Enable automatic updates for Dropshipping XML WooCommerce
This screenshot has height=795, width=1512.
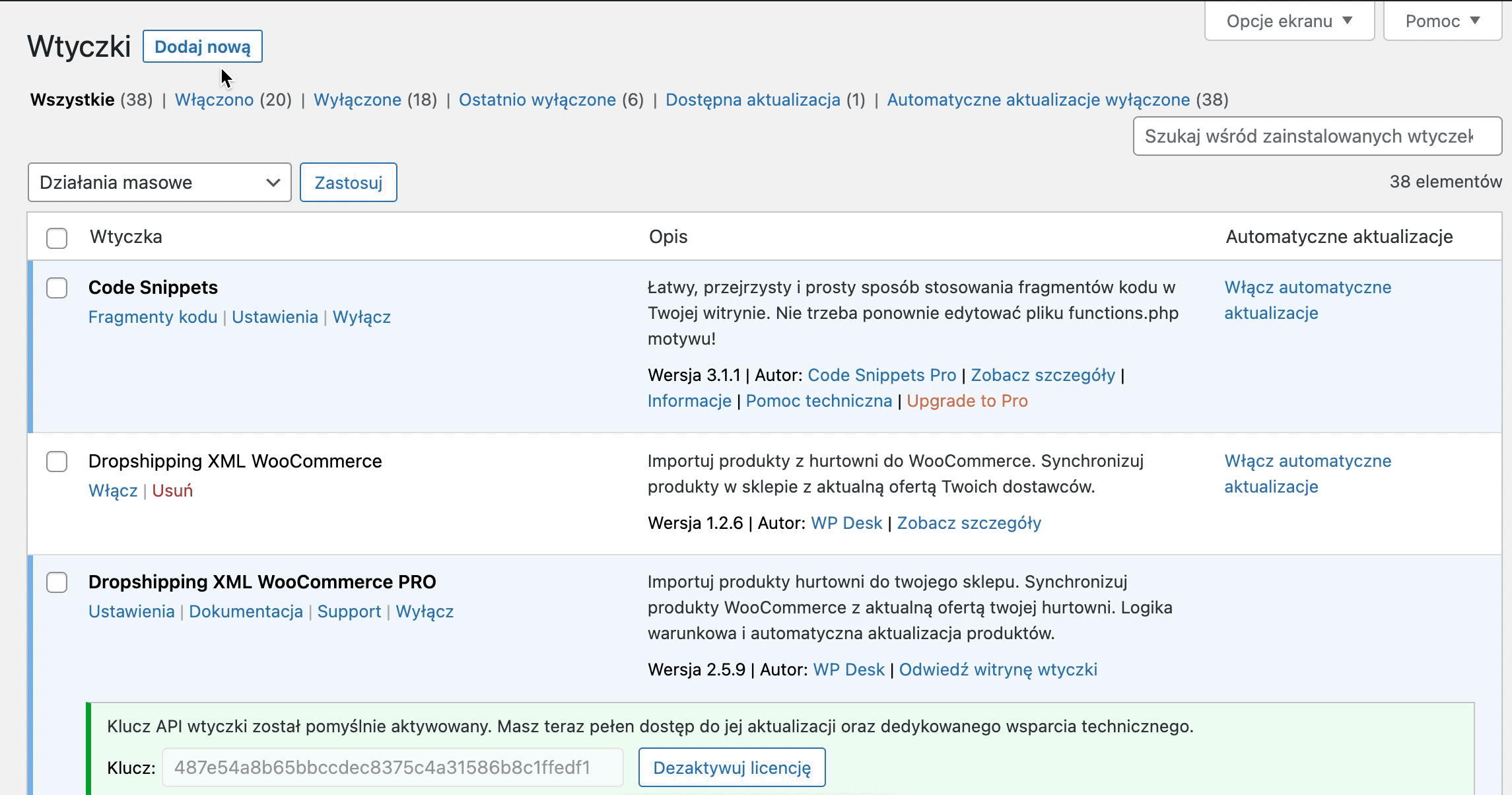1307,473
